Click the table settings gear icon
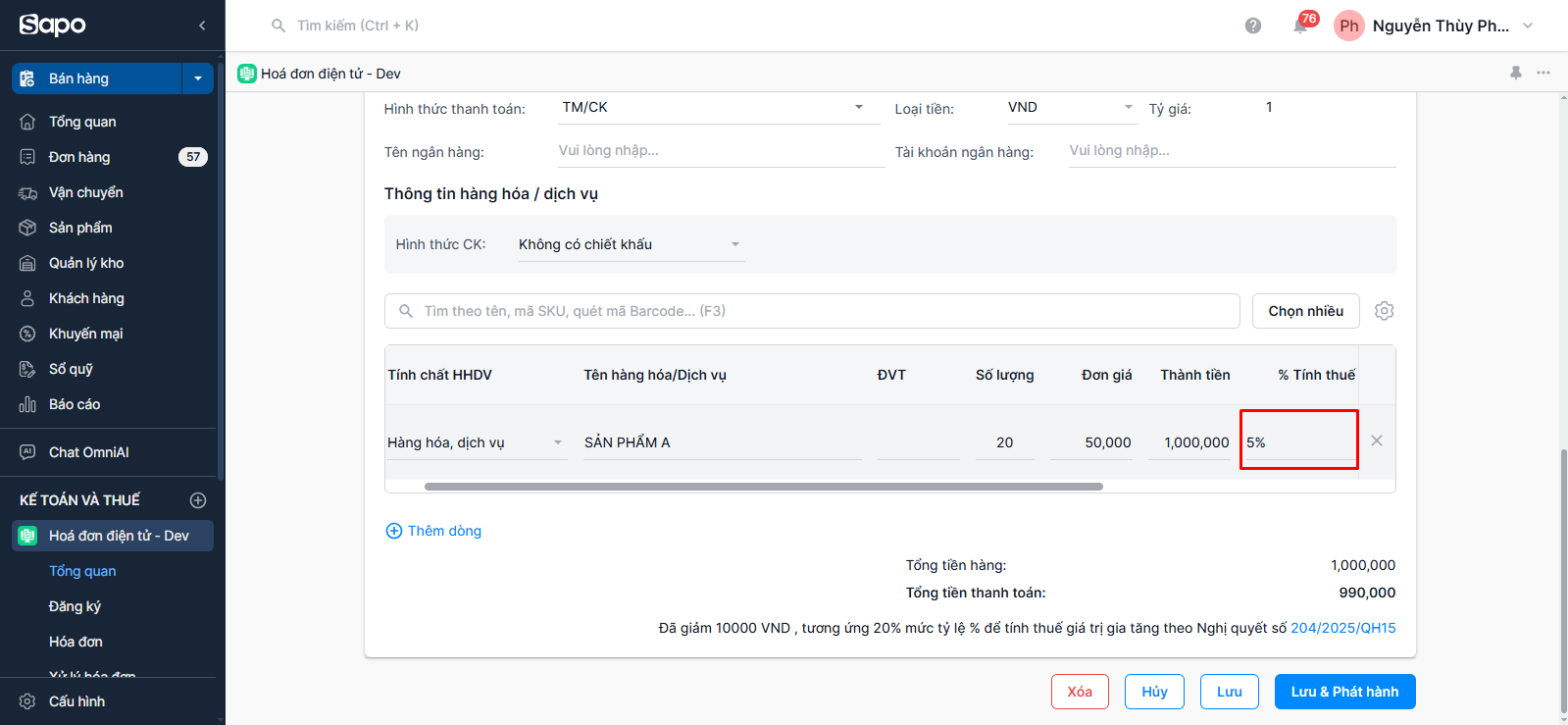The image size is (1568, 725). coord(1384,311)
